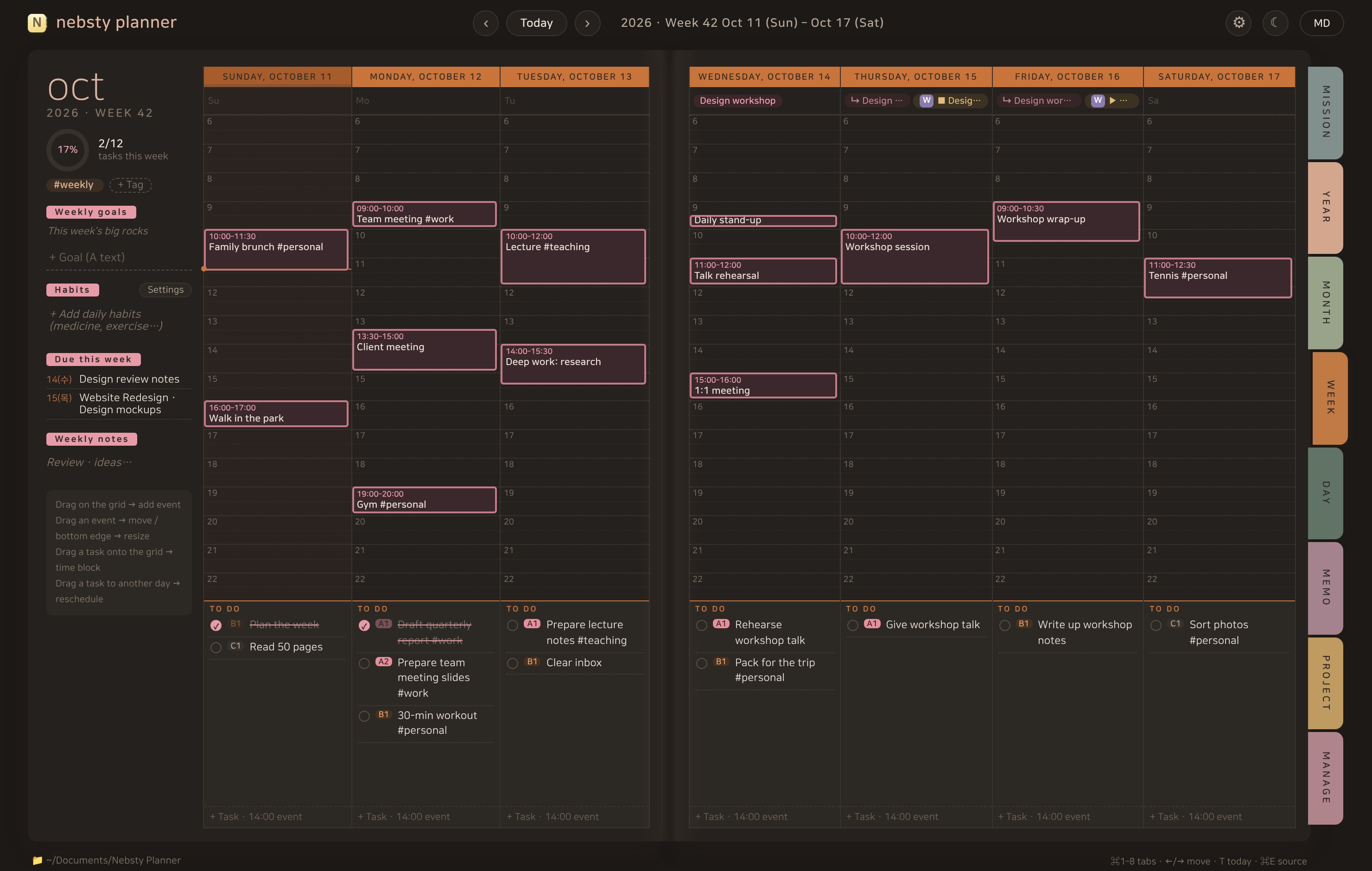Add a new tag with + Tag
The height and width of the screenshot is (871, 1372).
(130, 184)
